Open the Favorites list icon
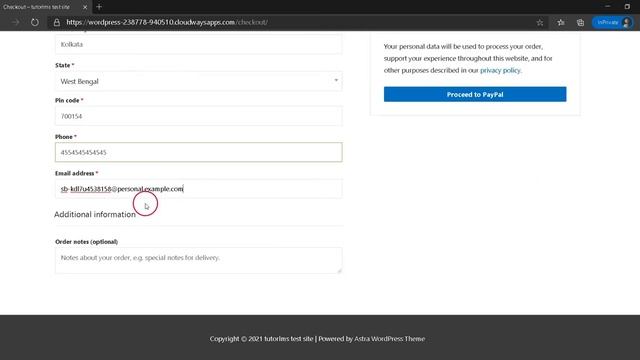The height and width of the screenshot is (360, 640). tap(561, 22)
